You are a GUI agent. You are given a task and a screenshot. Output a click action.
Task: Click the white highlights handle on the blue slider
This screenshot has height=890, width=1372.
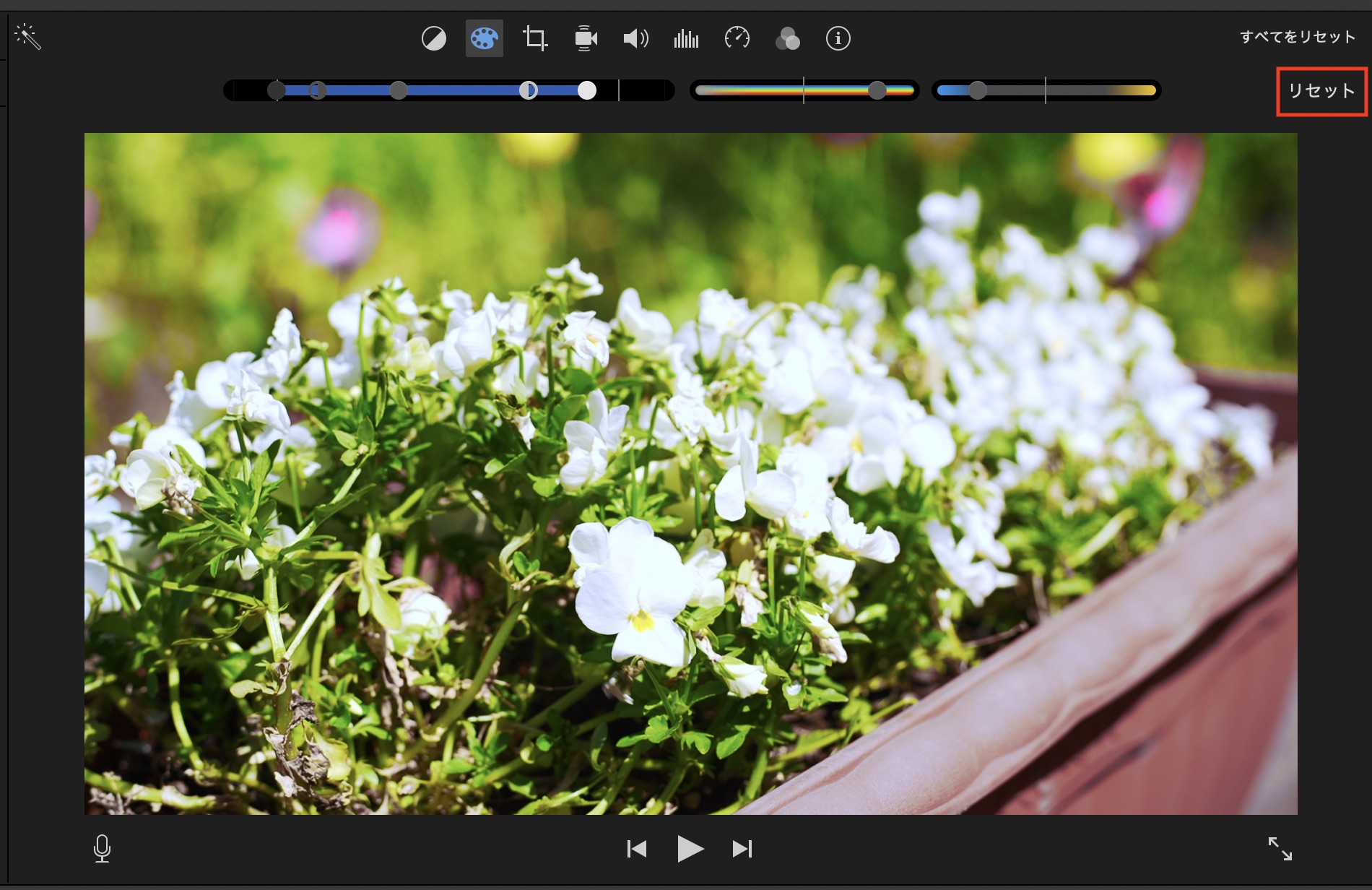click(587, 90)
